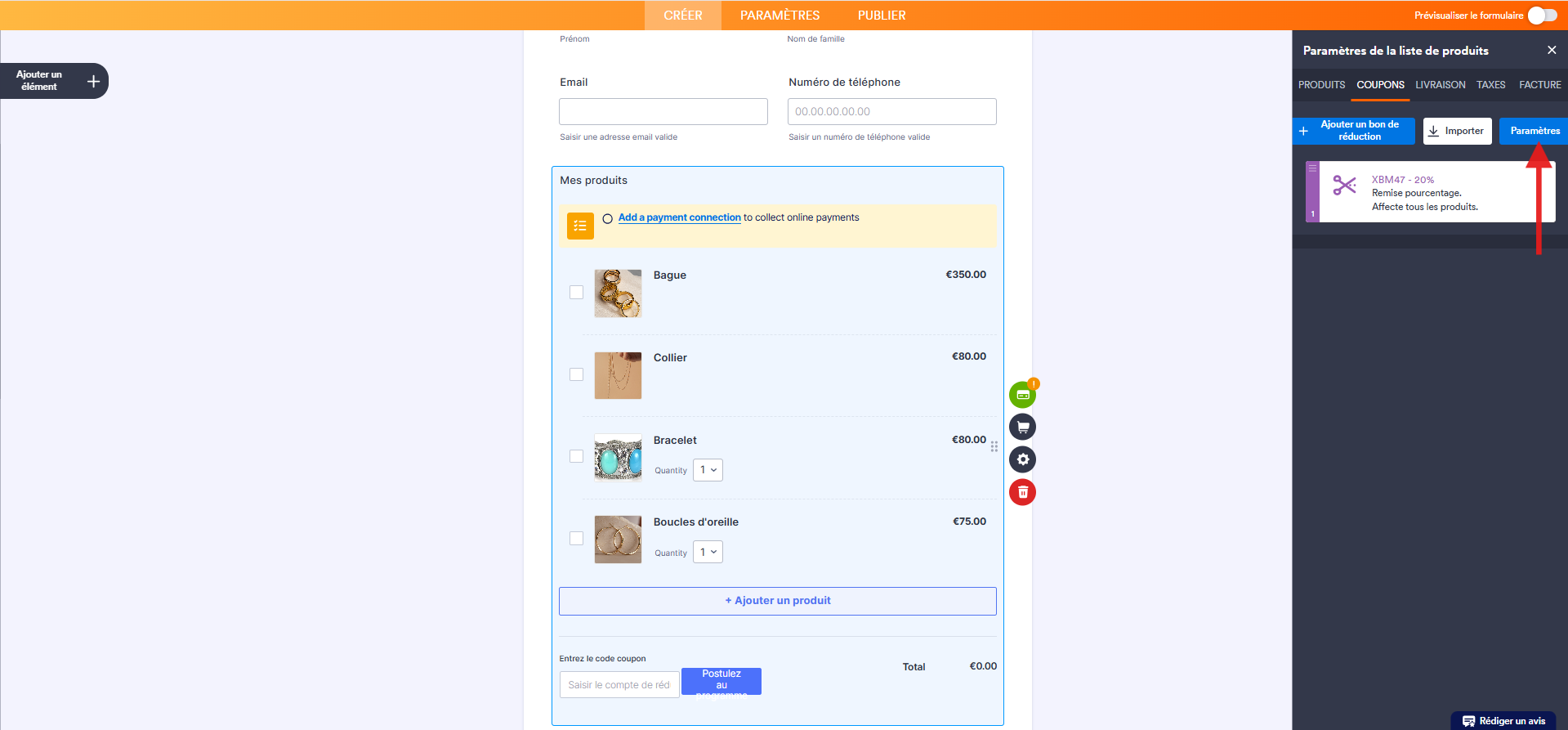This screenshot has height=730, width=1568.
Task: Close the product list settings panel
Action: pos(1551,51)
